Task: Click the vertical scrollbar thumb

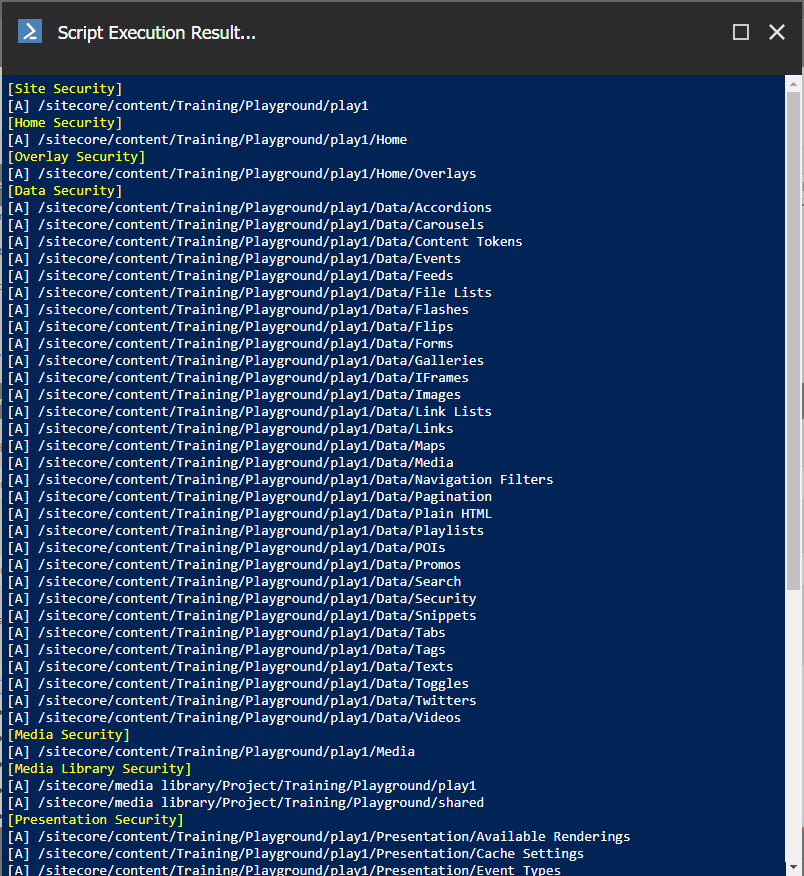Action: point(793,340)
